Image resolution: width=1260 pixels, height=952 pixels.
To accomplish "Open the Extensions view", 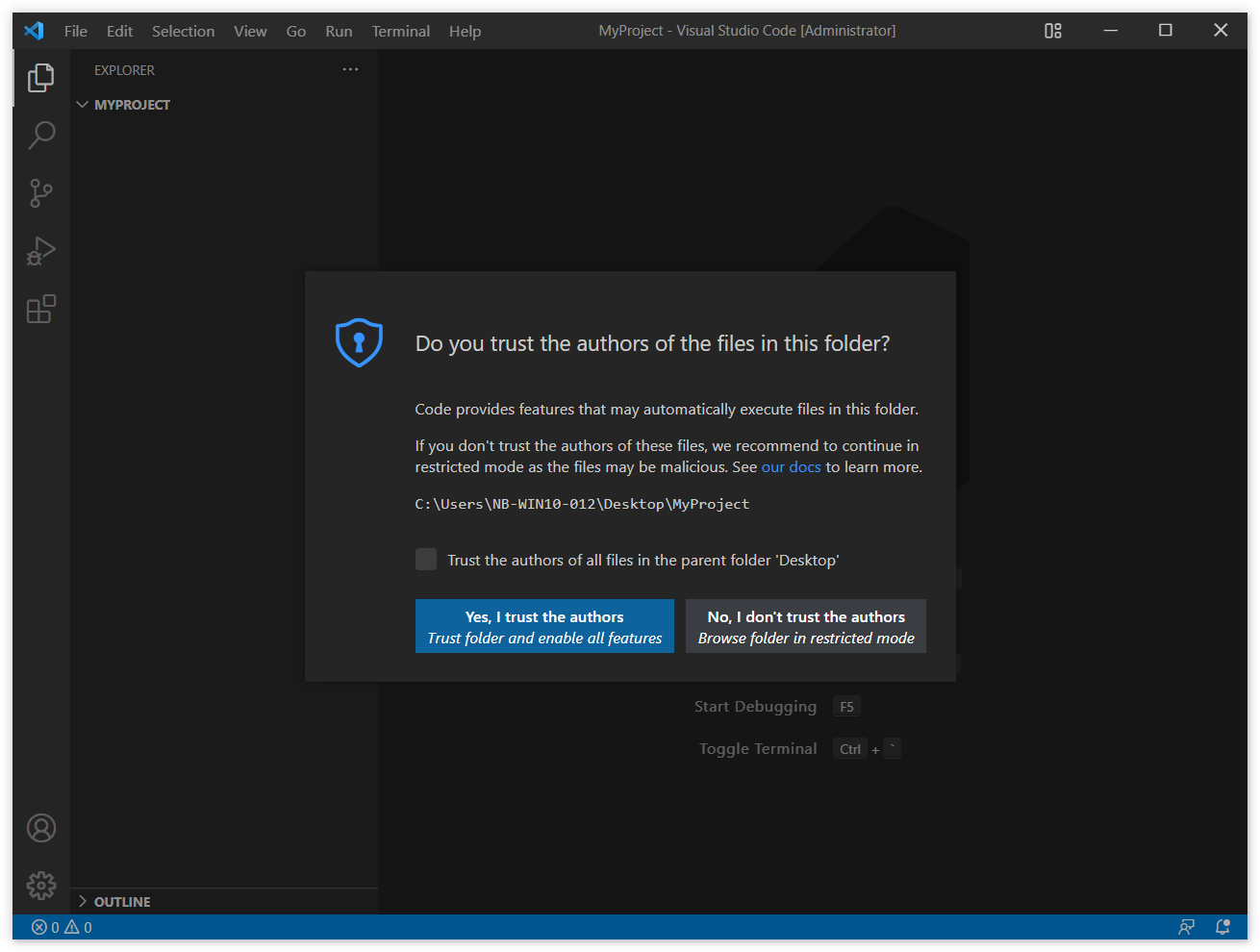I will pyautogui.click(x=40, y=309).
